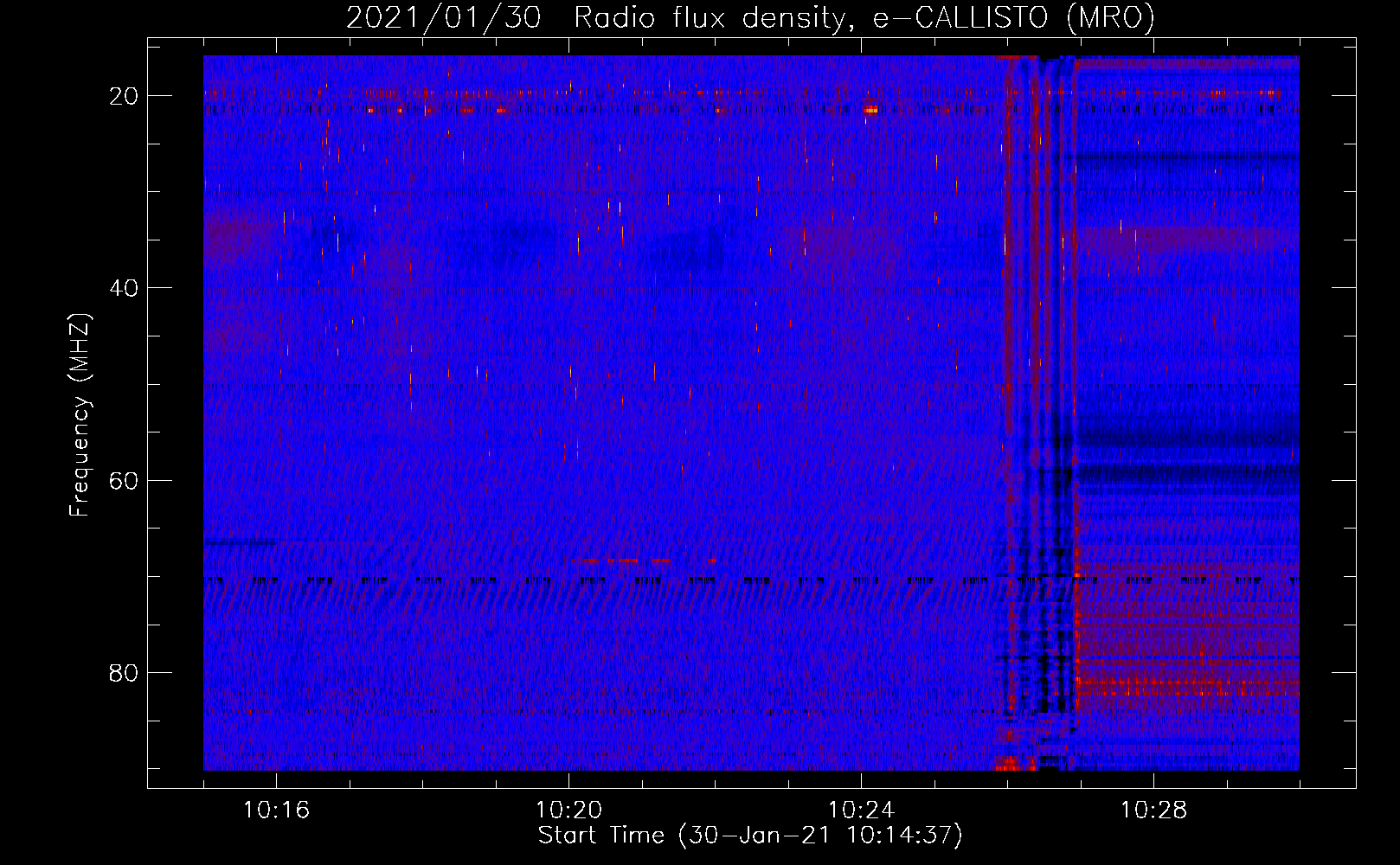The height and width of the screenshot is (865, 1400).
Task: Click the 60 MHz frequency tick label
Action: 124,480
